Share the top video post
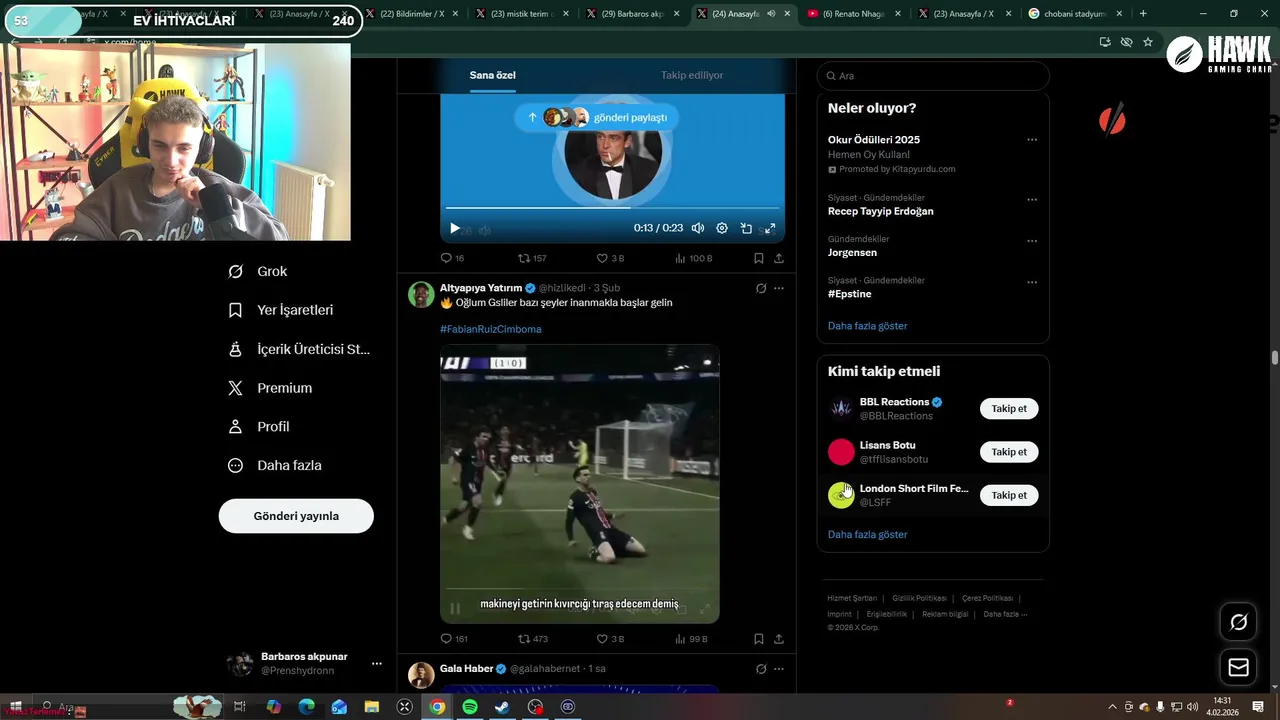 (x=779, y=258)
